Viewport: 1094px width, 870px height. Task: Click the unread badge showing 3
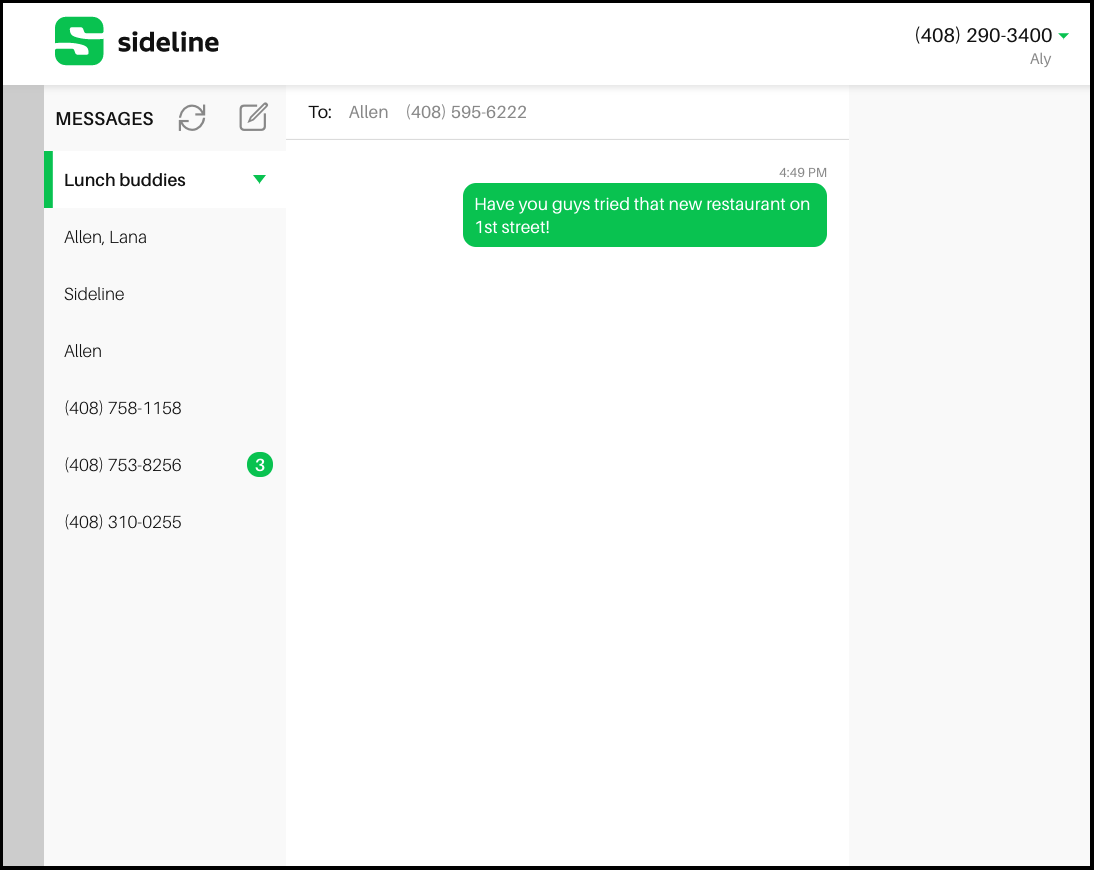click(260, 465)
